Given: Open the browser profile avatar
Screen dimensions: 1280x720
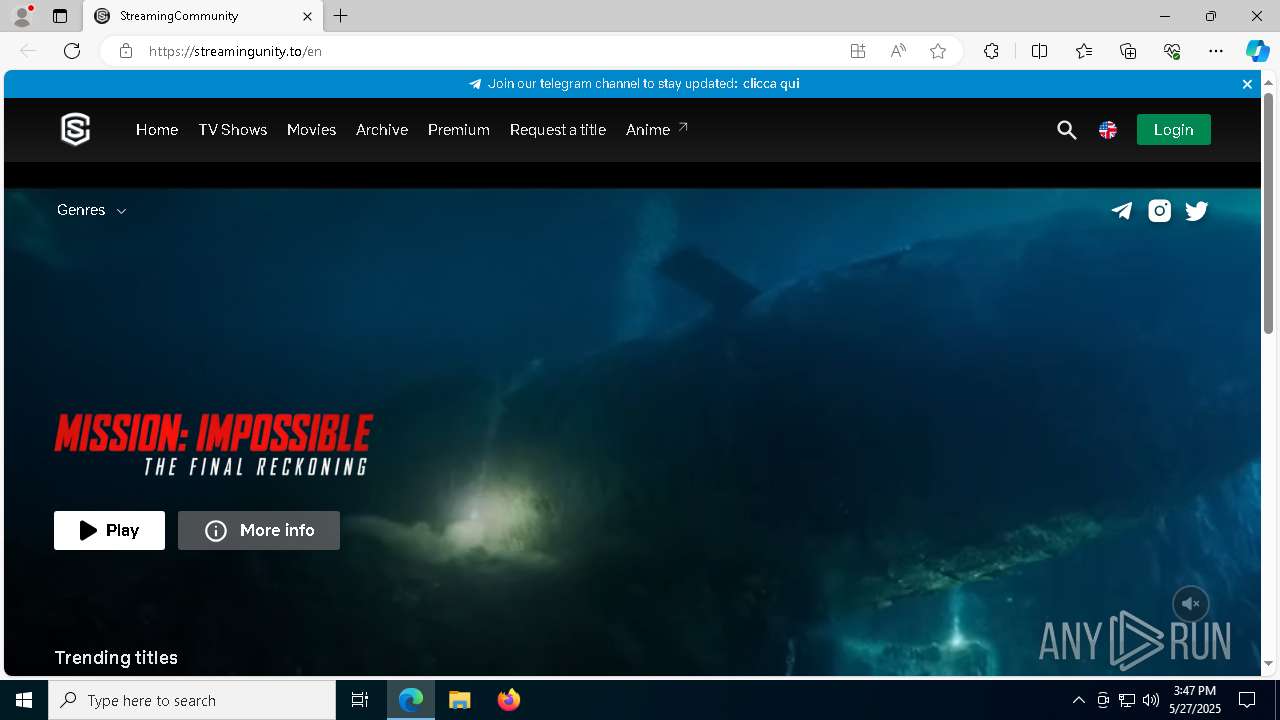Looking at the screenshot, I should pyautogui.click(x=22, y=16).
